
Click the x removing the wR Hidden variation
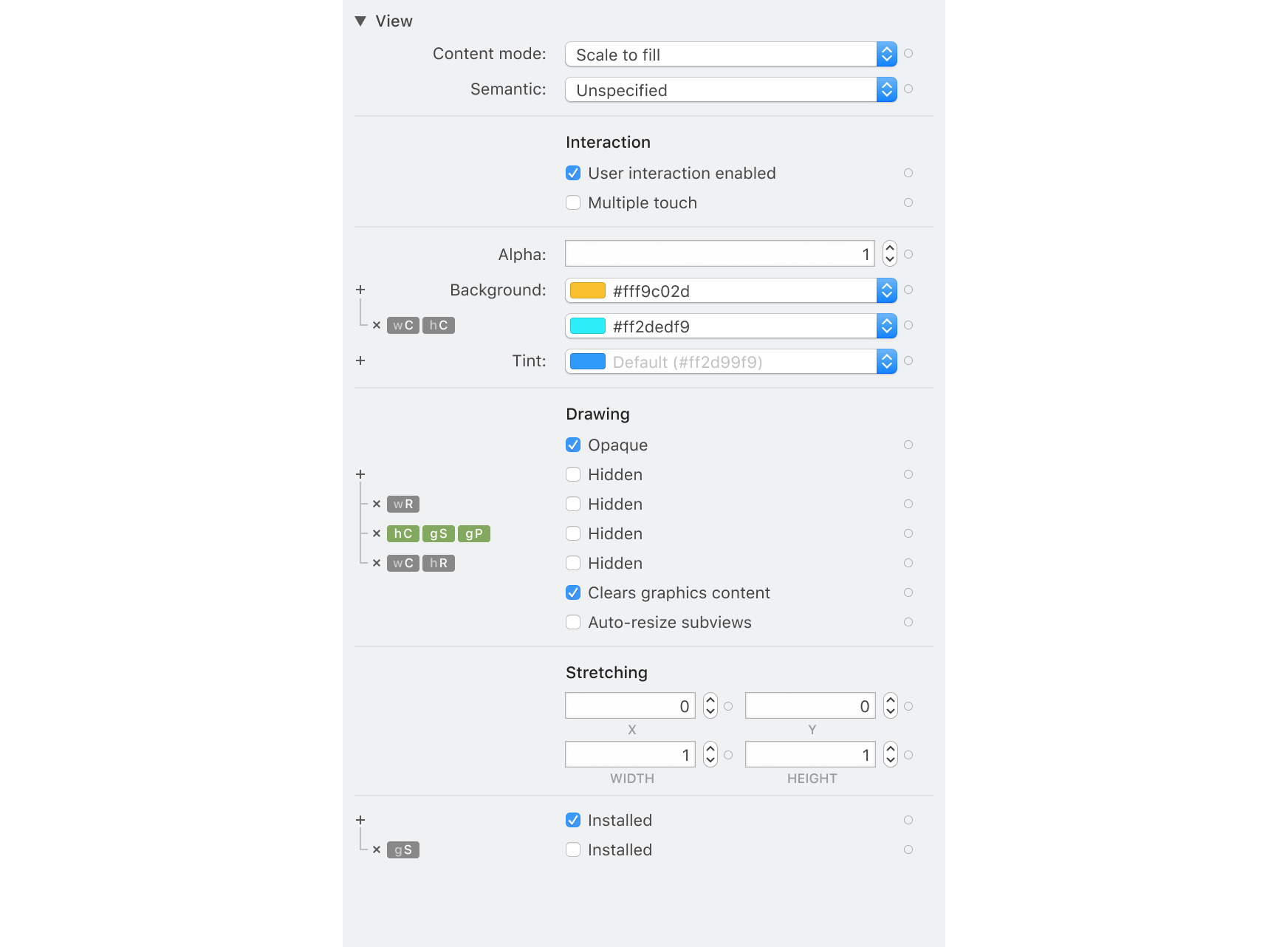tap(377, 504)
